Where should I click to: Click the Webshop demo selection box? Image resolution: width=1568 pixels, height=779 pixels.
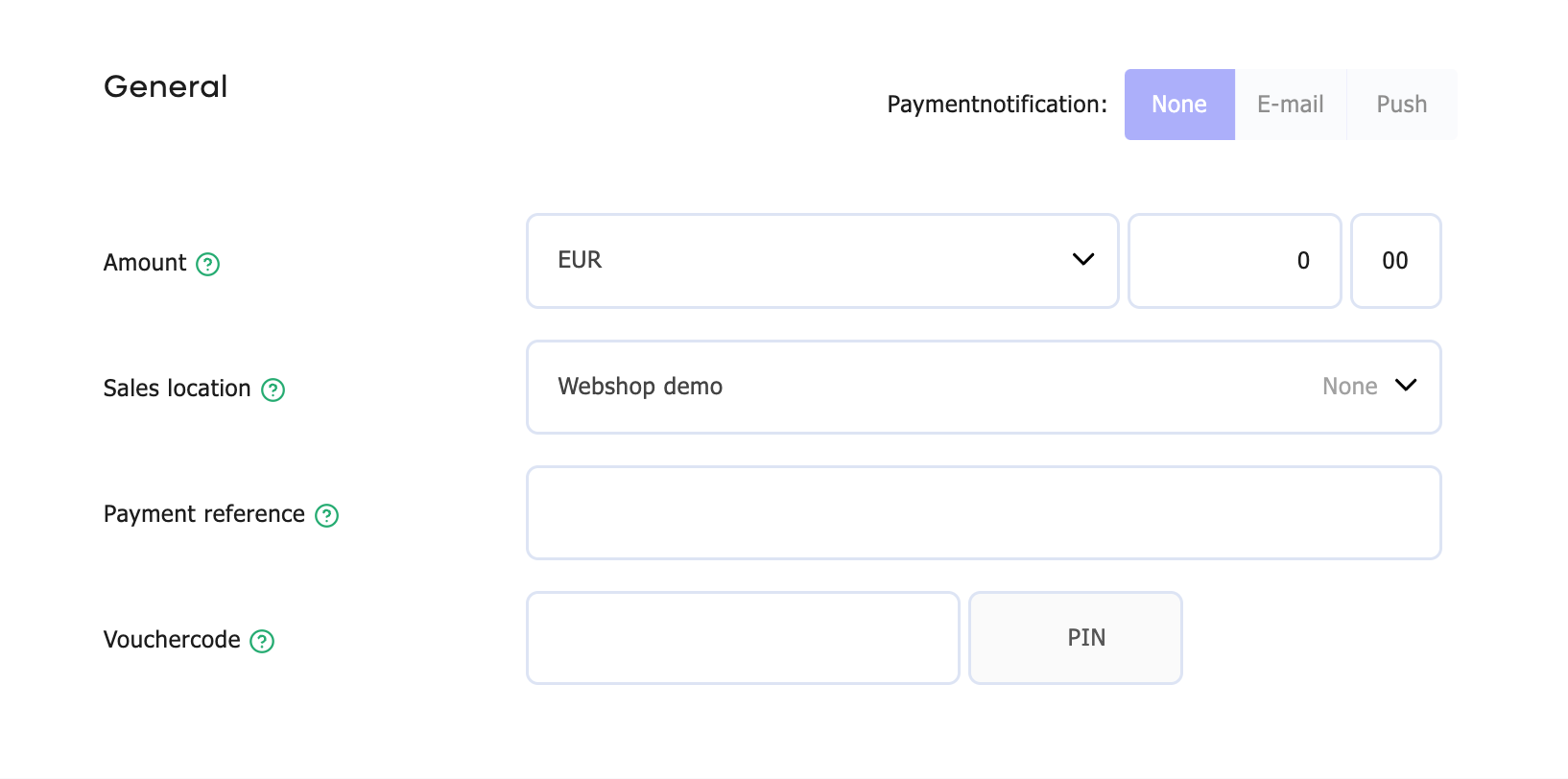point(984,387)
